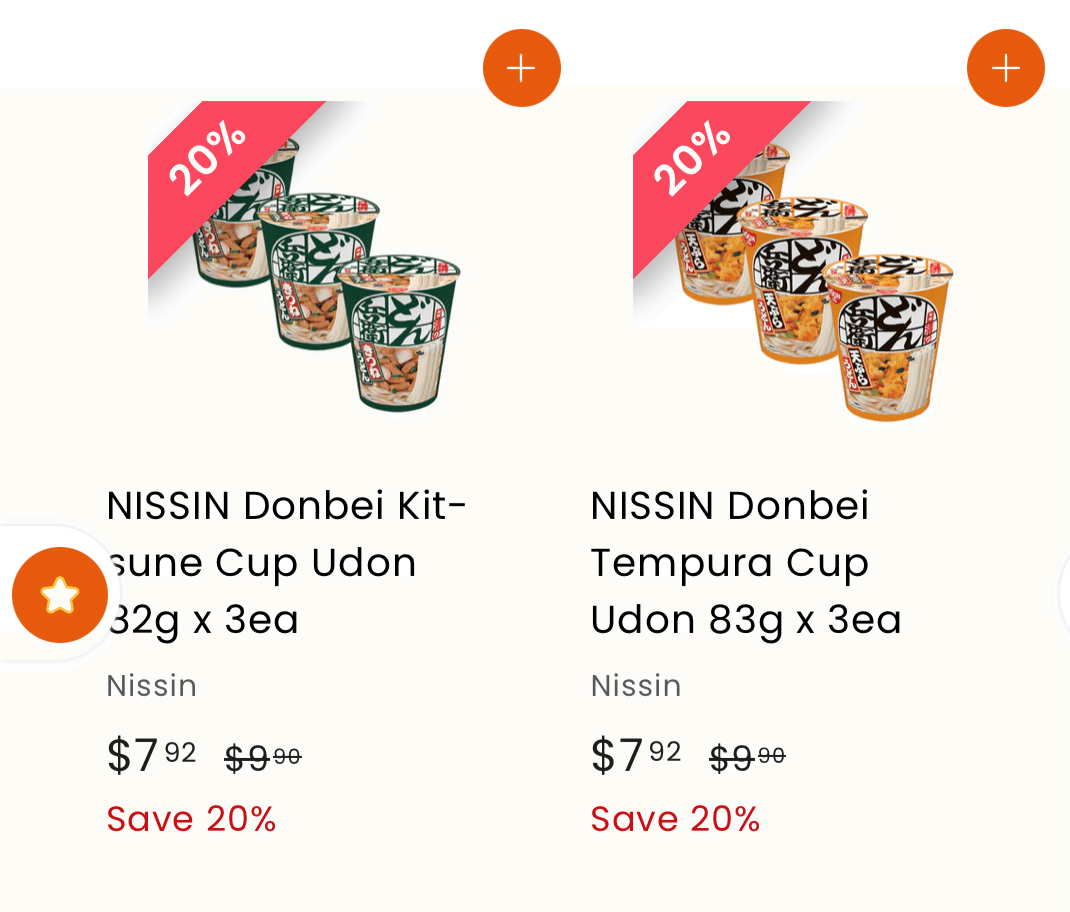The image size is (1070, 912).
Task: Open Nissin brand link under Kitsune Udon
Action: coord(152,686)
